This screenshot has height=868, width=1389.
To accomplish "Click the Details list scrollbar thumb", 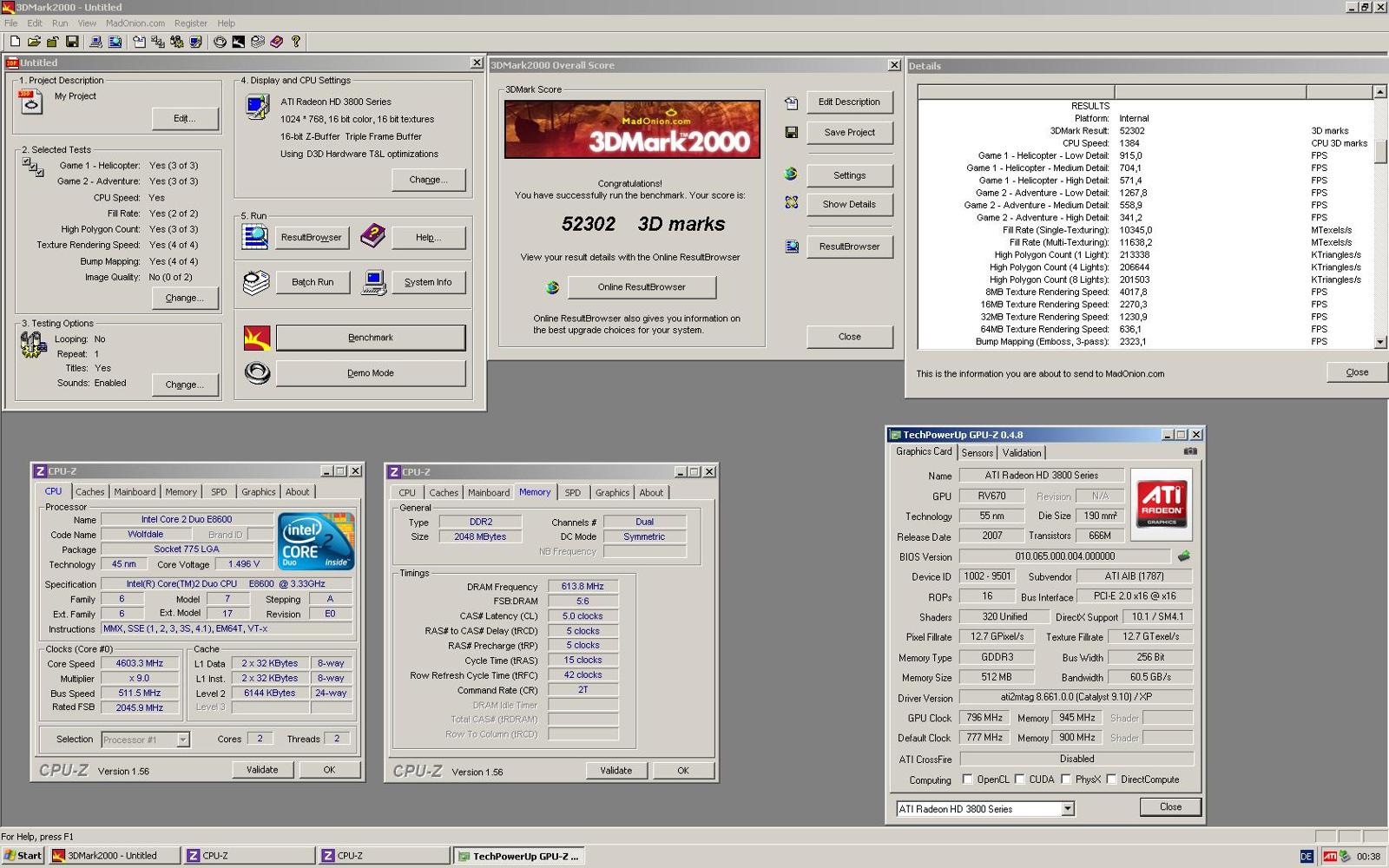I will pos(1380,150).
